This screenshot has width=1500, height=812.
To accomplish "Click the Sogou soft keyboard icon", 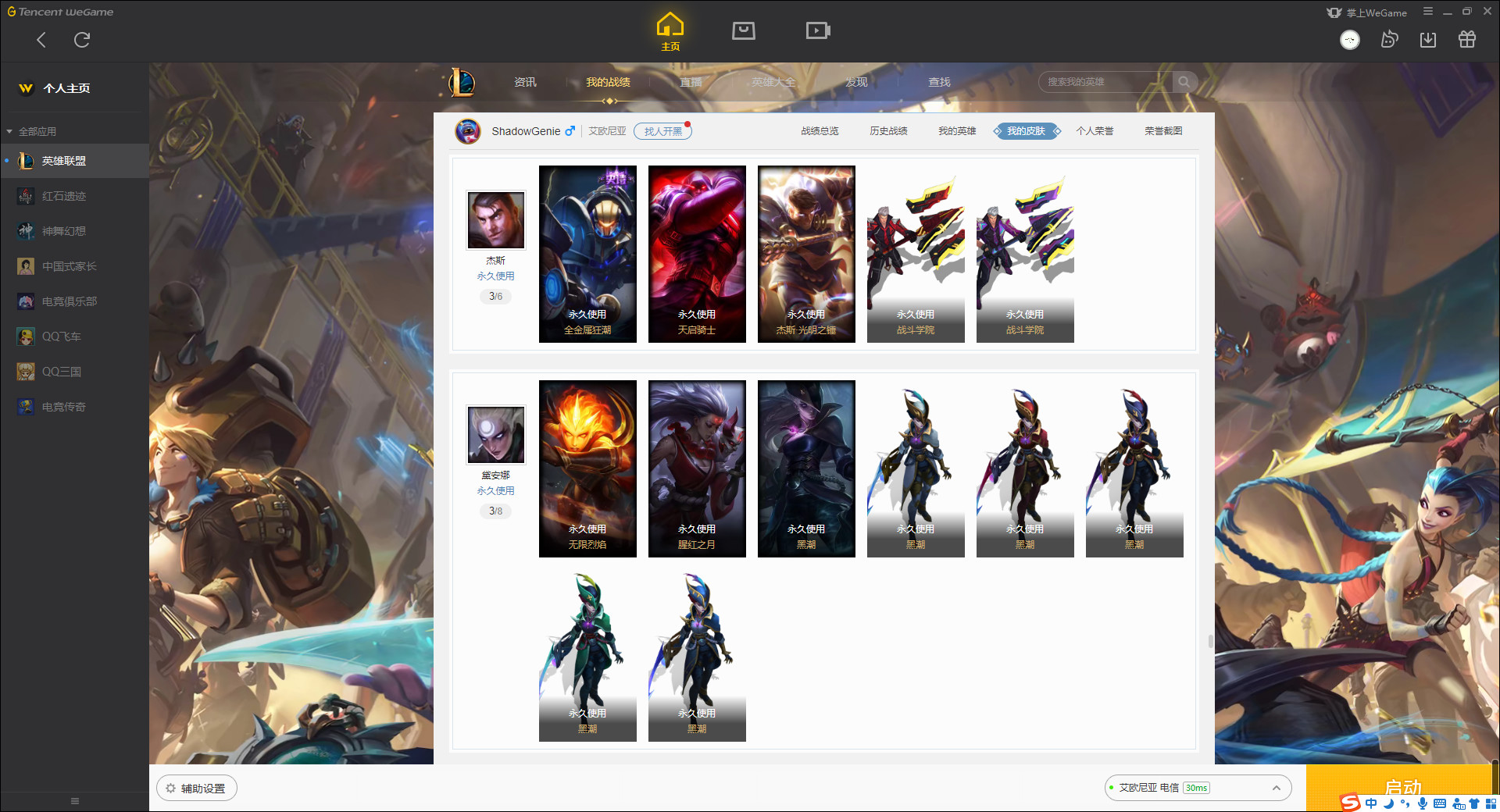I will coord(1440,803).
